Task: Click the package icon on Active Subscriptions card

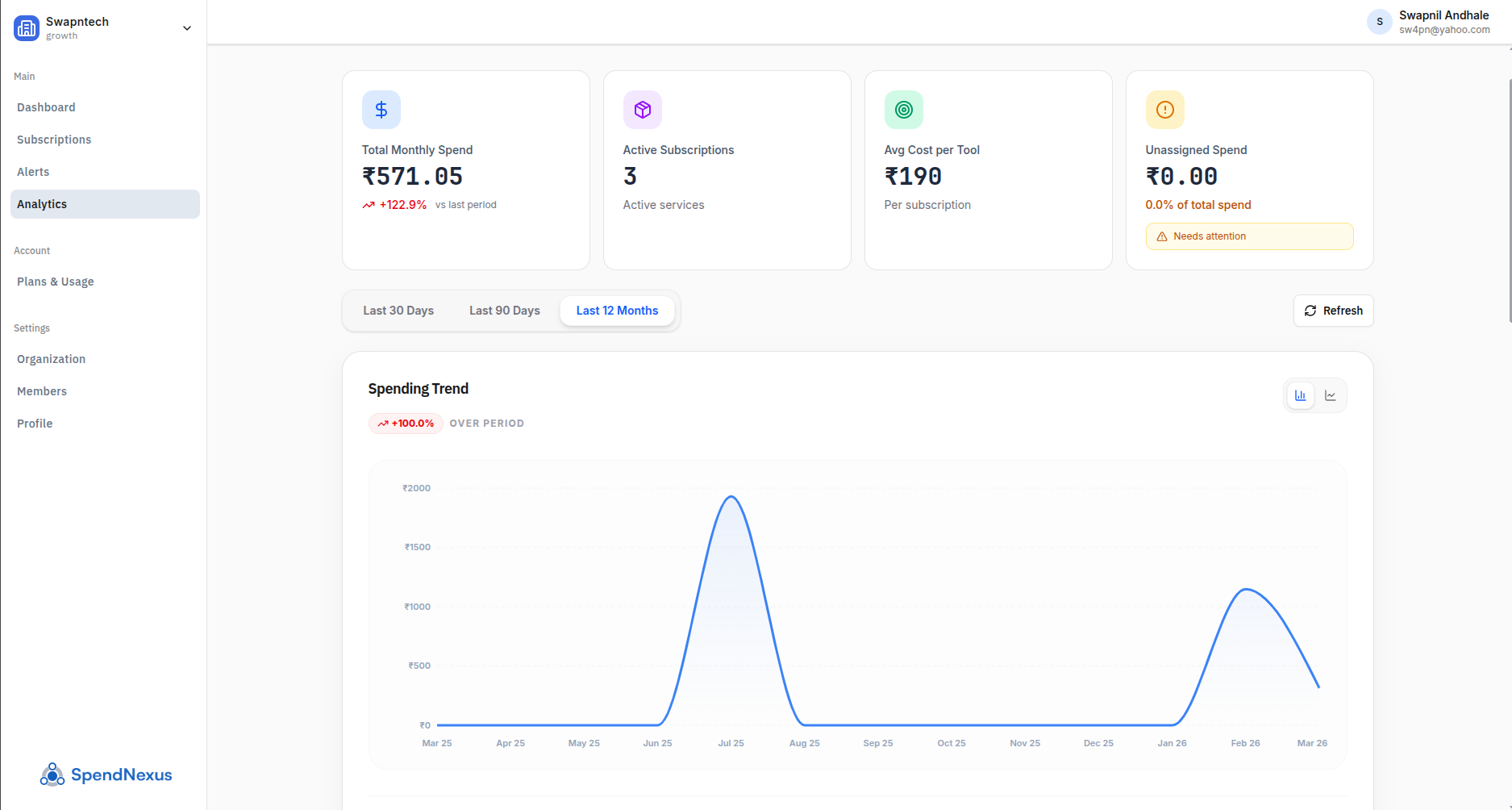Action: (642, 110)
